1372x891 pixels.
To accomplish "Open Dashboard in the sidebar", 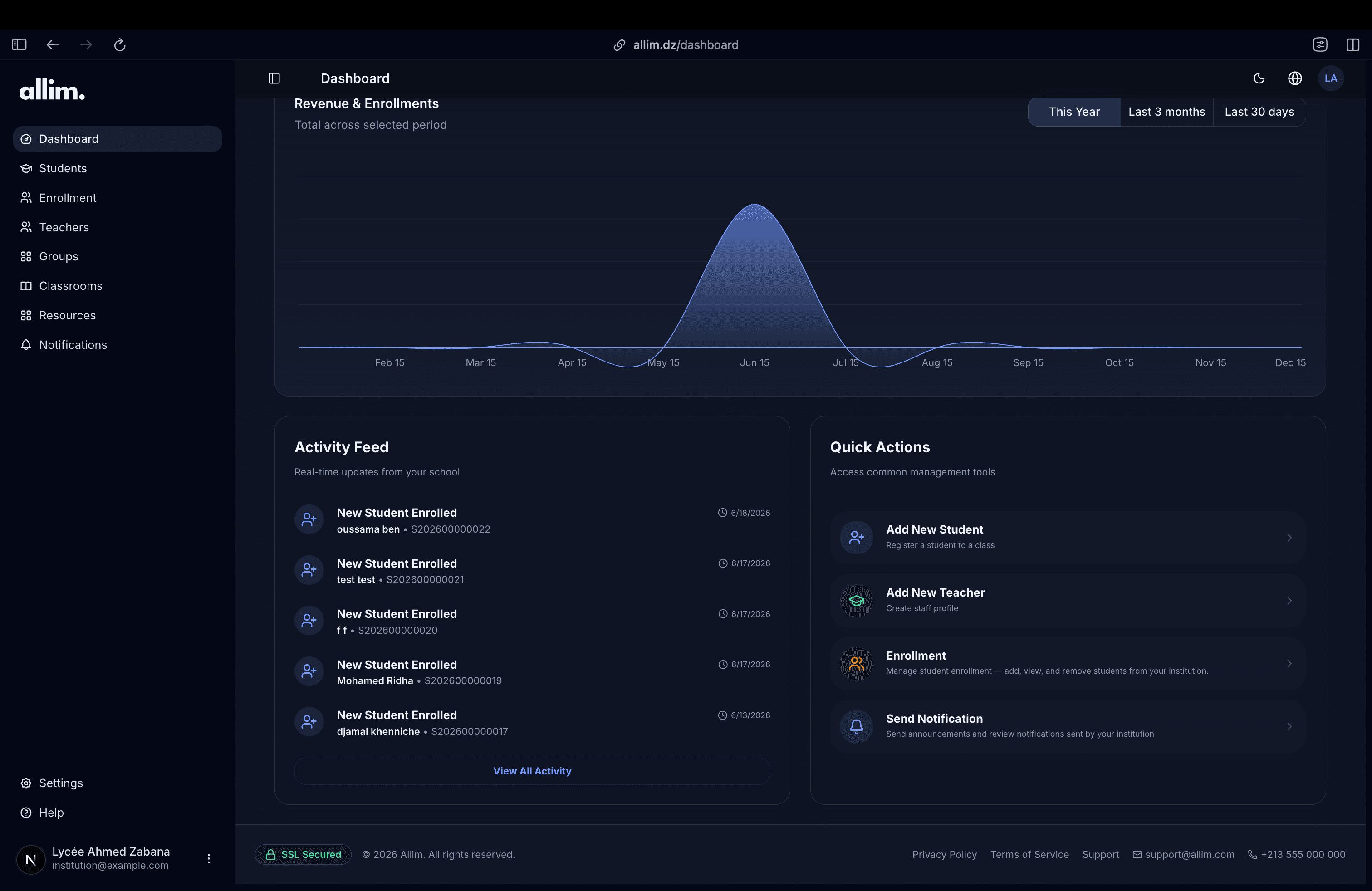I will click(118, 139).
